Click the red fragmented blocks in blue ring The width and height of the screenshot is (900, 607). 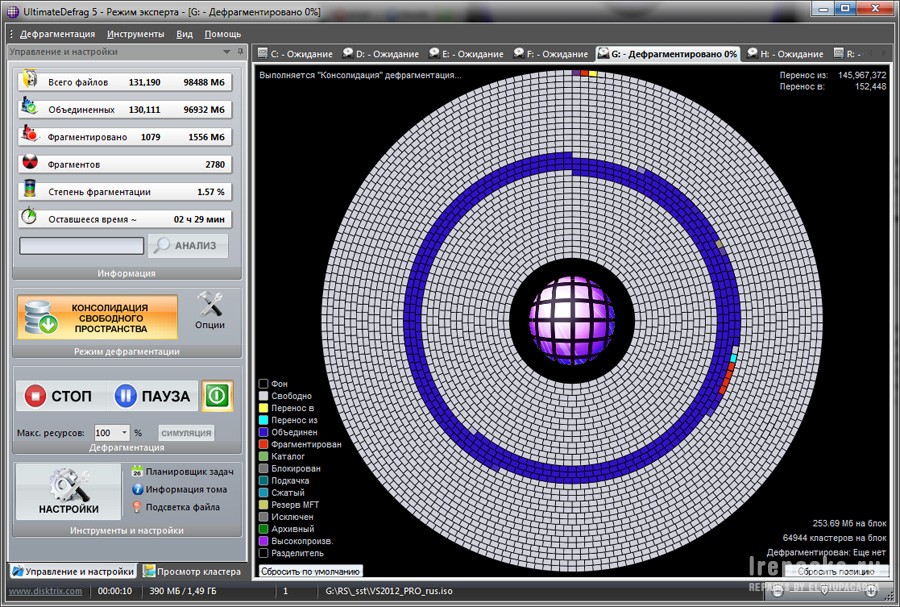(726, 378)
